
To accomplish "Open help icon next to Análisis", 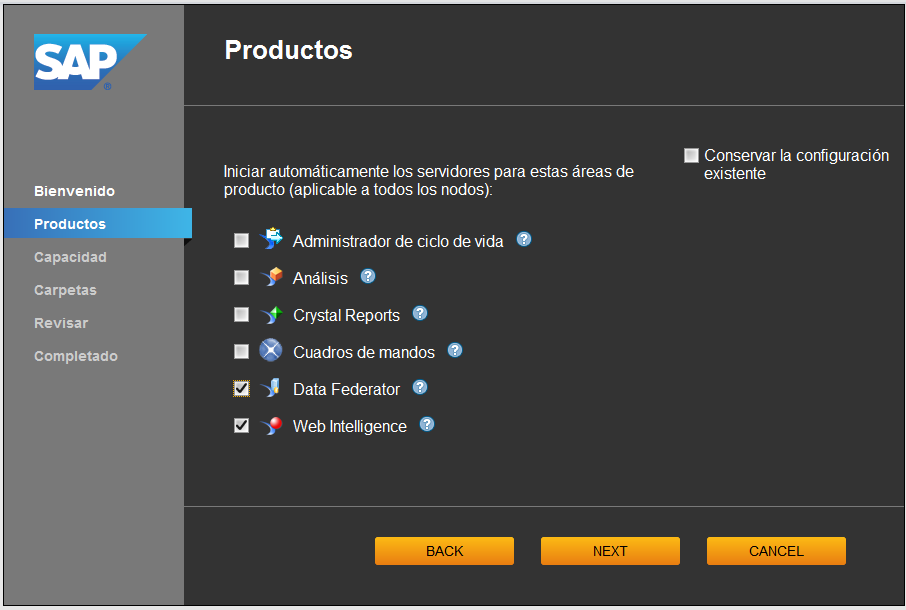I will click(x=368, y=276).
